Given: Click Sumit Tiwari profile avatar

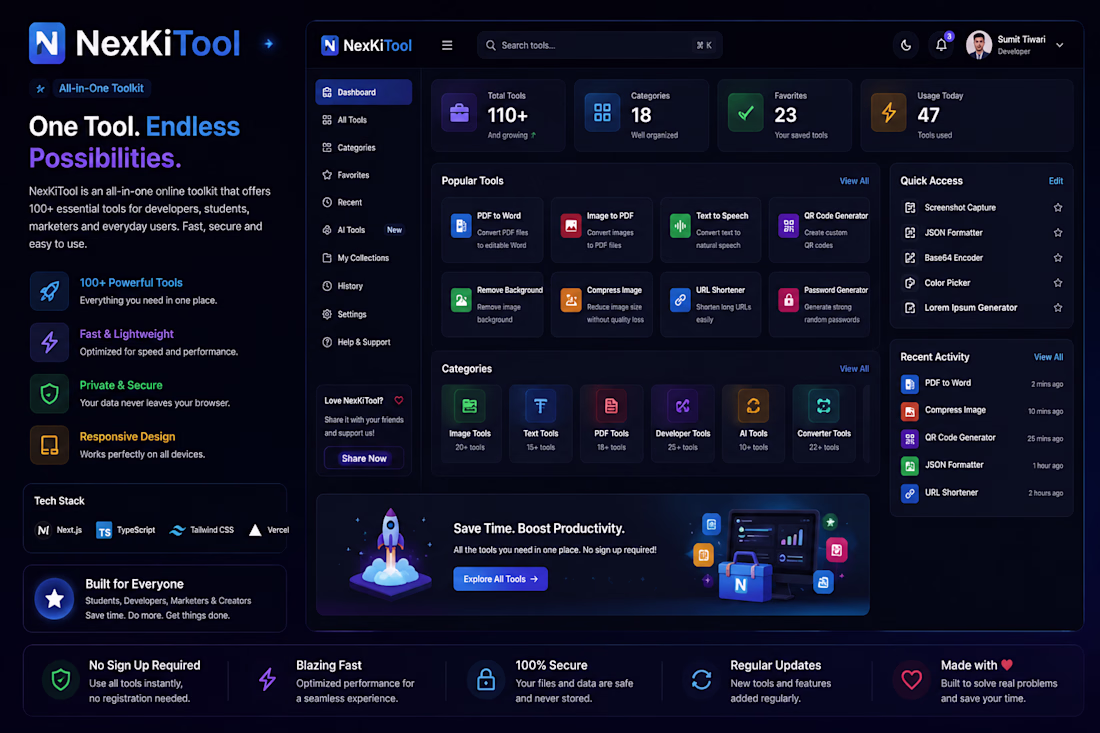Looking at the screenshot, I should pos(979,45).
